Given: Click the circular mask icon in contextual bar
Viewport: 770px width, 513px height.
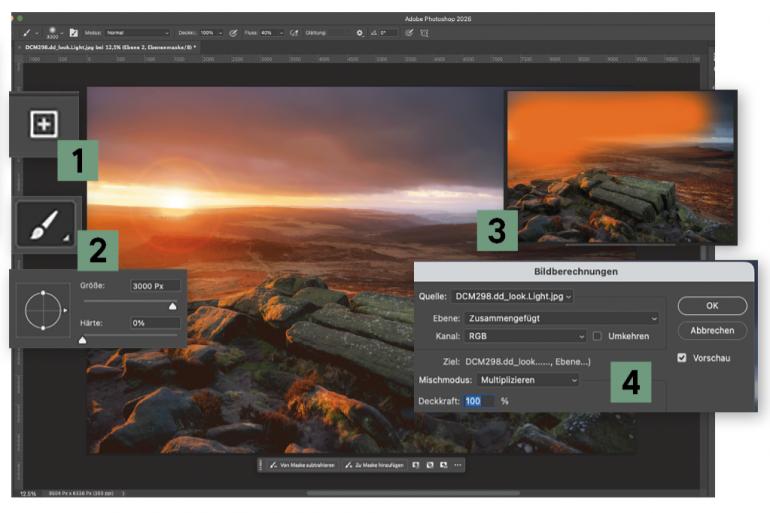Looking at the screenshot, I should coord(430,465).
